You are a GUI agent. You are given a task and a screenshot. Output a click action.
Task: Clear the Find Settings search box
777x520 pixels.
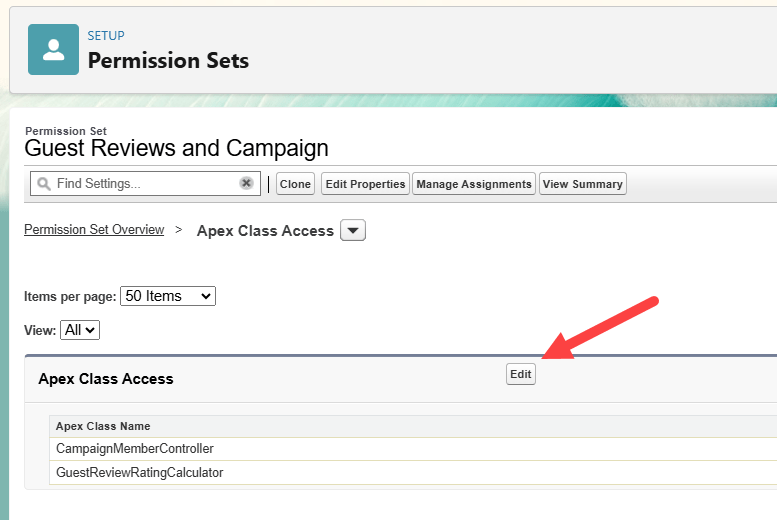click(x=246, y=184)
